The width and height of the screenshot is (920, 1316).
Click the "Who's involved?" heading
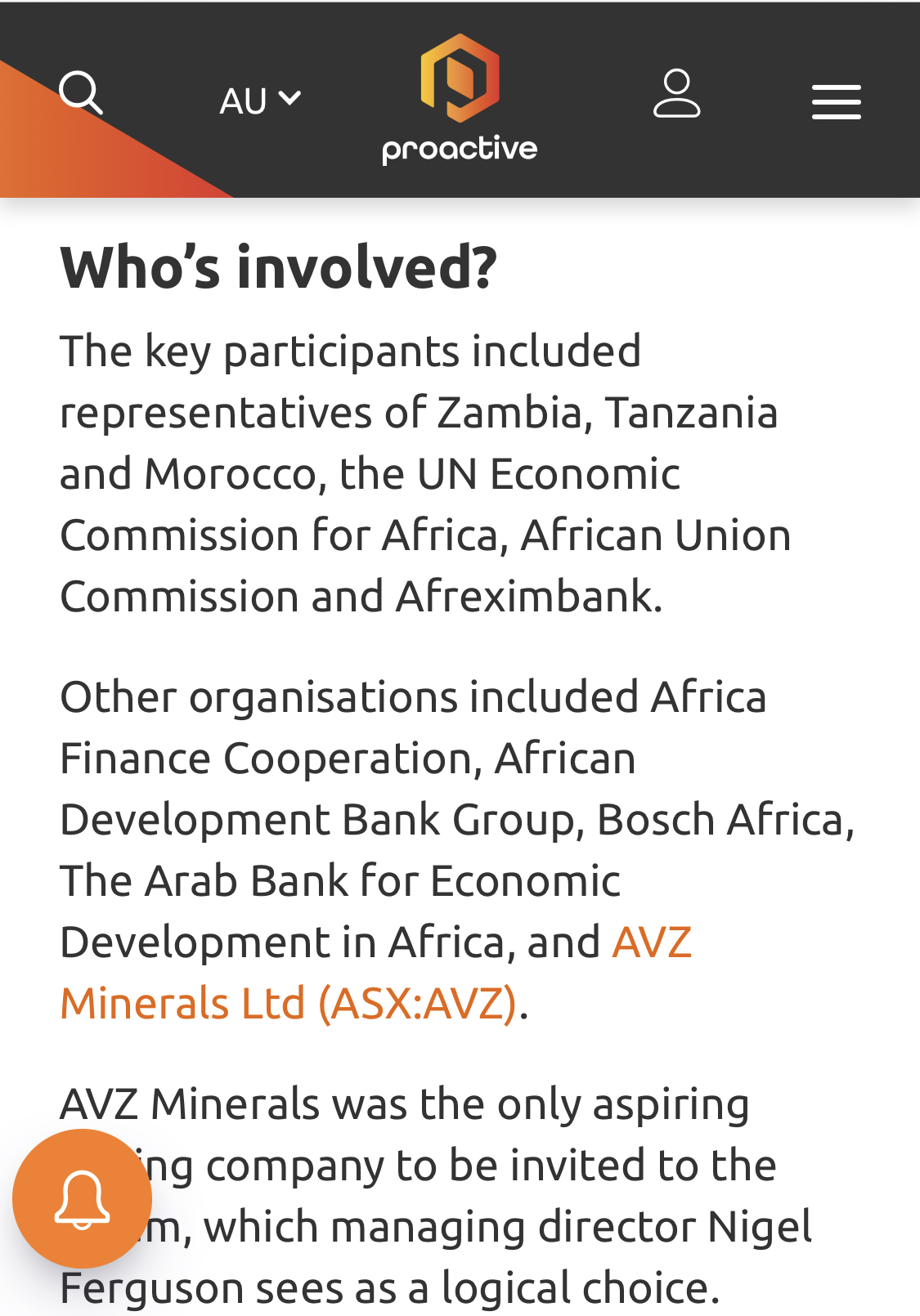pos(279,267)
